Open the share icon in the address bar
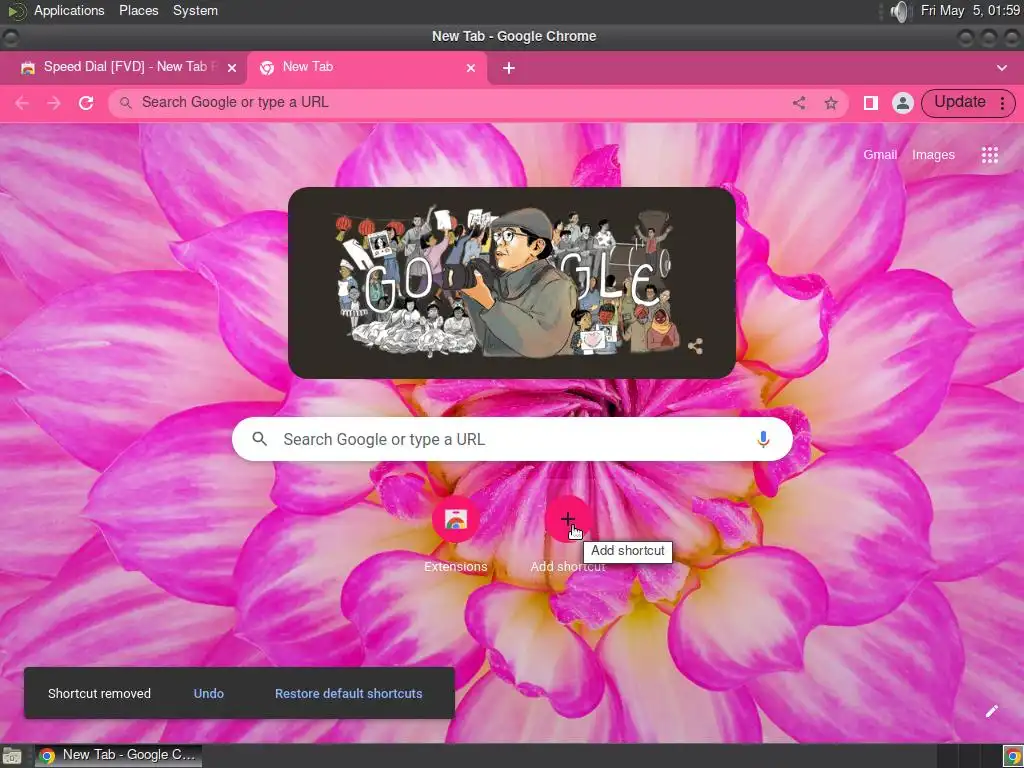The height and width of the screenshot is (768, 1024). (799, 103)
